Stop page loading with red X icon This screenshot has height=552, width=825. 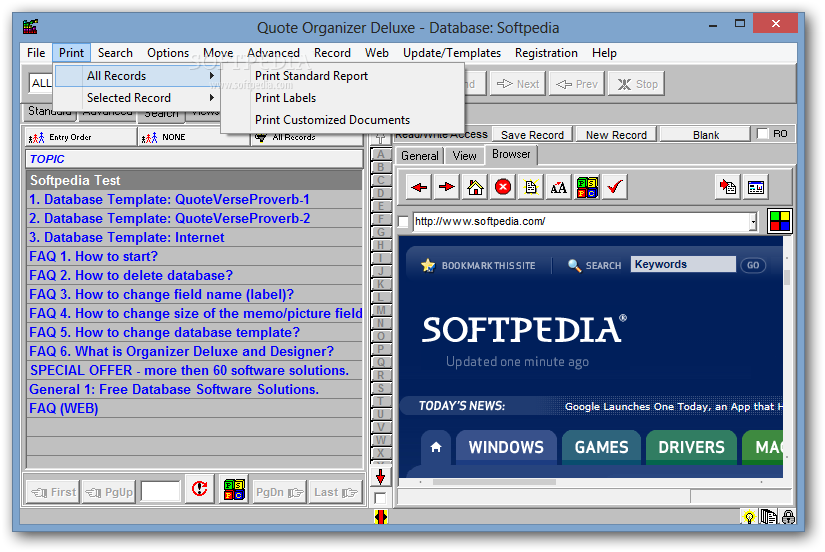503,187
